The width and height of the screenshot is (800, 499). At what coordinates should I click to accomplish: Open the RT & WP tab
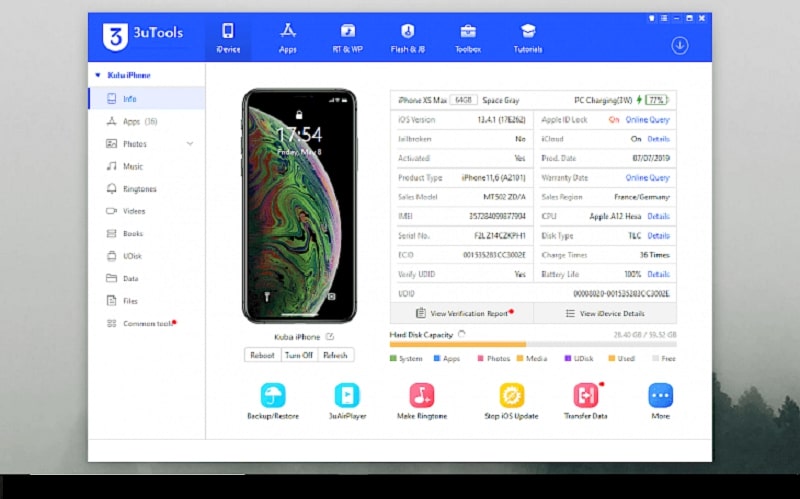pos(347,37)
